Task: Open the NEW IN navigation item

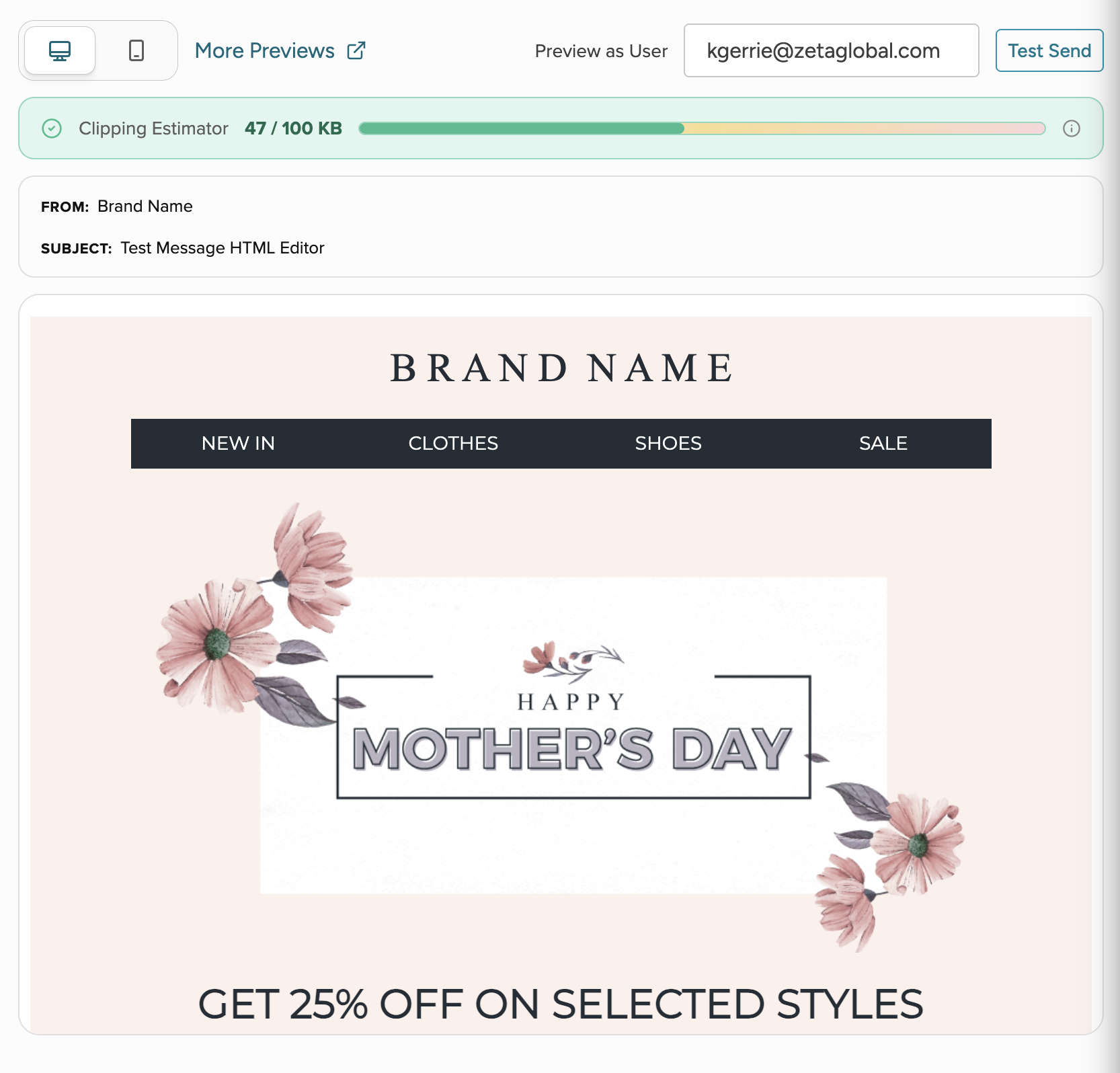Action: point(238,443)
